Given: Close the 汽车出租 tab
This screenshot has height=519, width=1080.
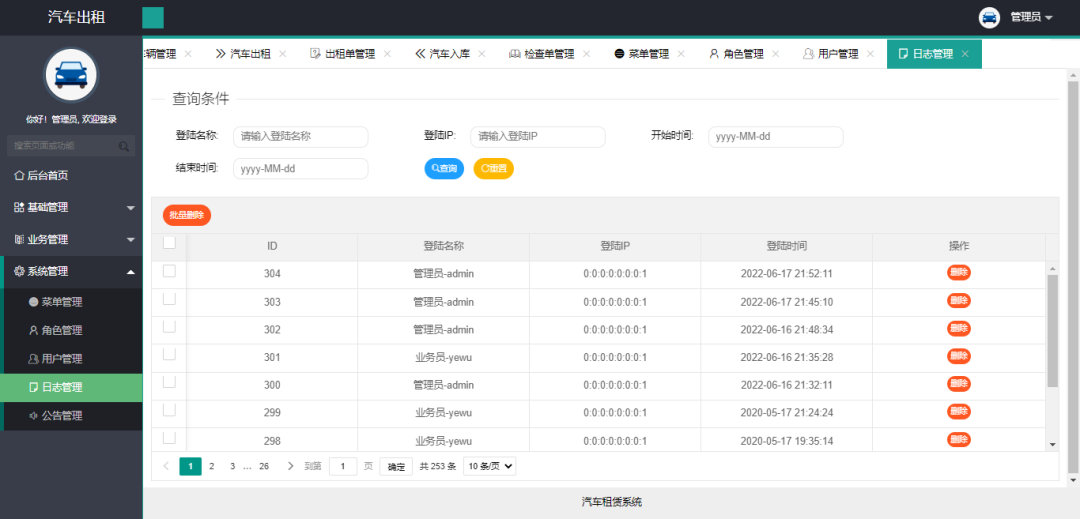Looking at the screenshot, I should pyautogui.click(x=282, y=54).
